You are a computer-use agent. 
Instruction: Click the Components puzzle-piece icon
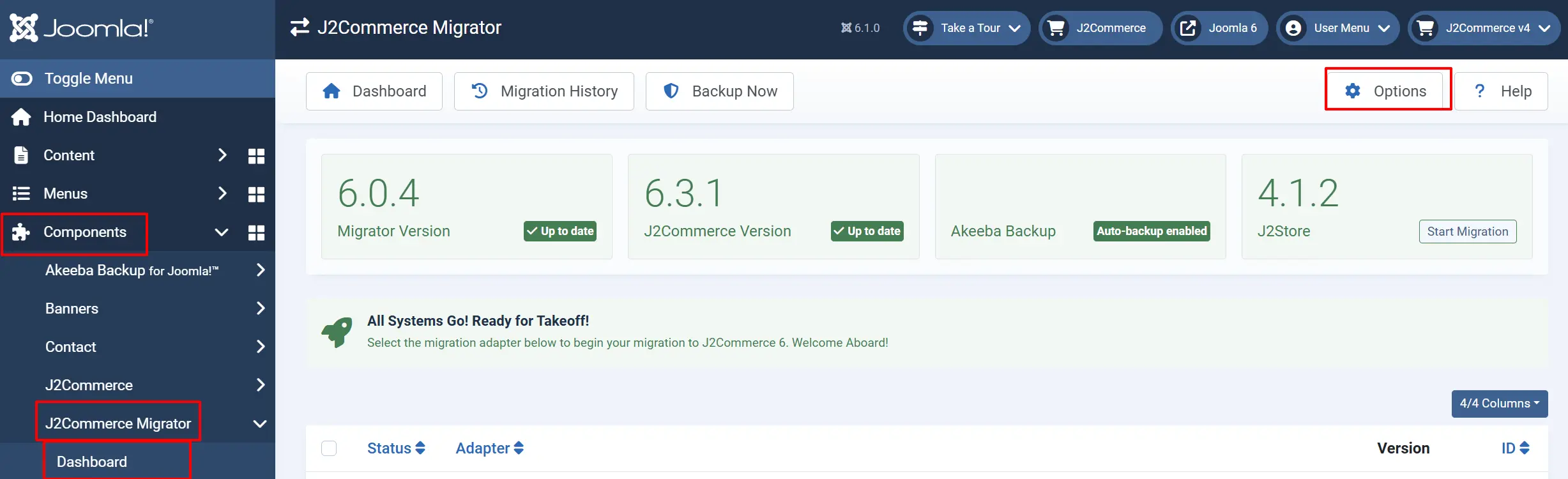coord(21,232)
